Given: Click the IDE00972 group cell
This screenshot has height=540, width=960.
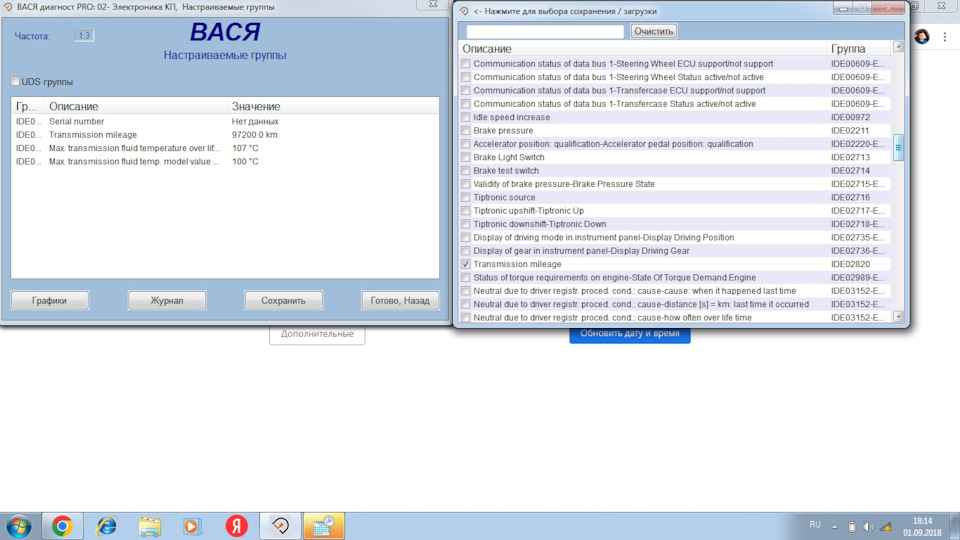Looking at the screenshot, I should pos(850,117).
